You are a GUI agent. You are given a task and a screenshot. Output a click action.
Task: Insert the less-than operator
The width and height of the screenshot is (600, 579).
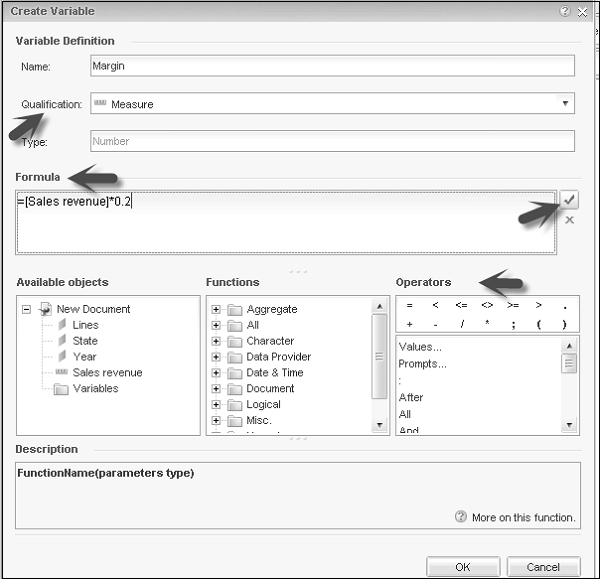[x=435, y=305]
